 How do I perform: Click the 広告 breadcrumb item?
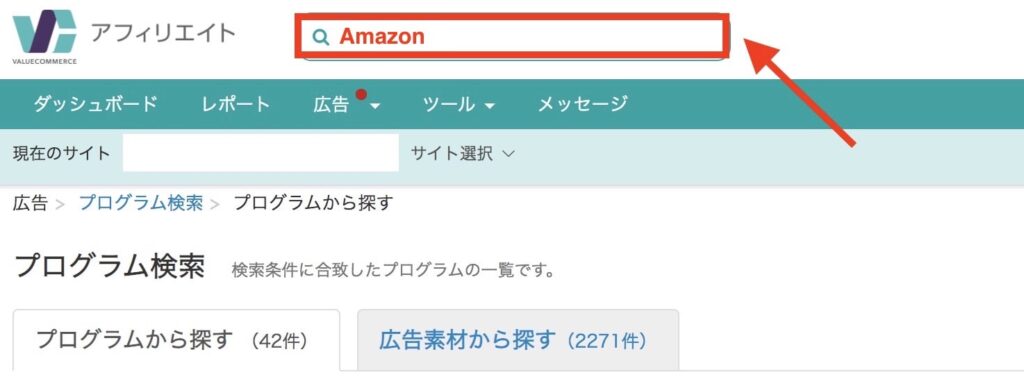[x=30, y=203]
